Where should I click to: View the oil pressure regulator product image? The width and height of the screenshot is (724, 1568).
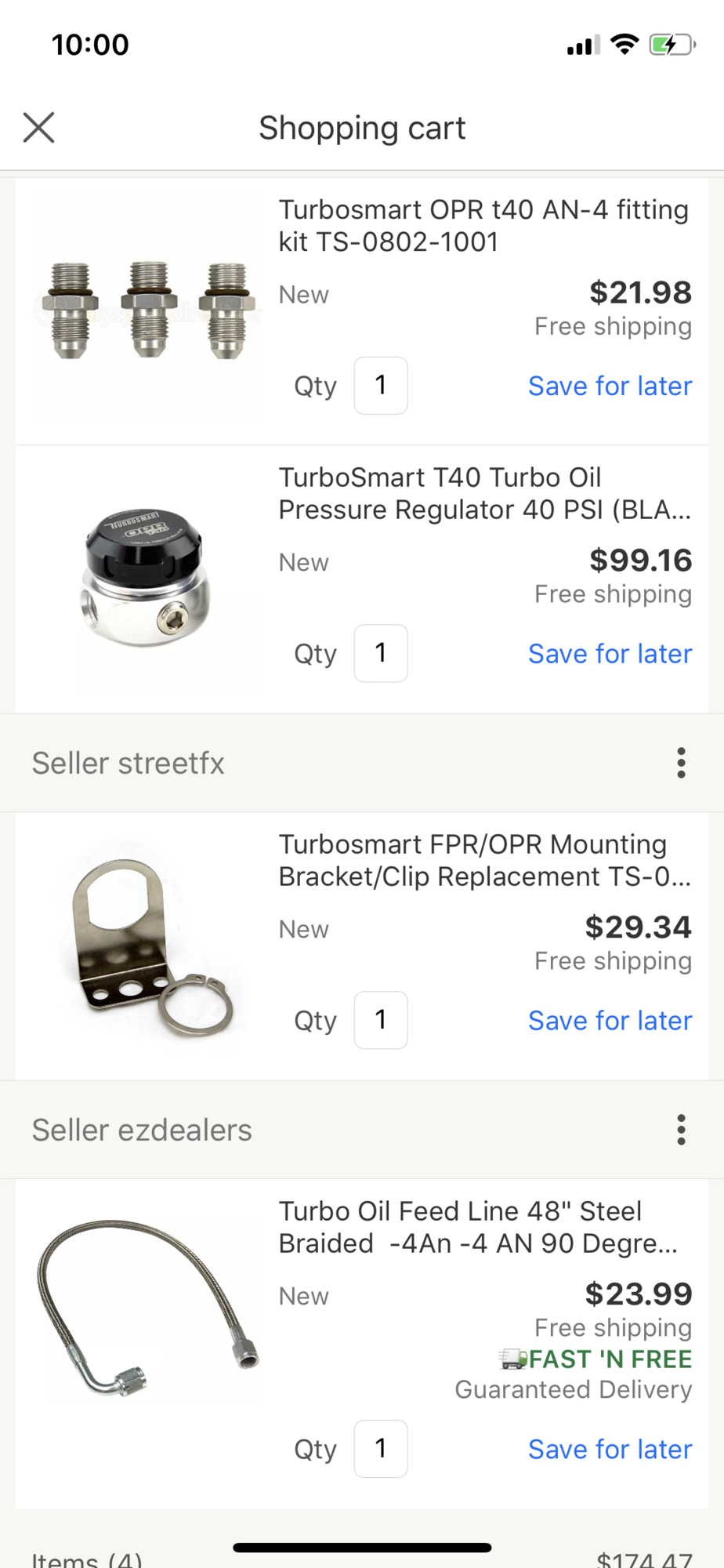[x=145, y=578]
